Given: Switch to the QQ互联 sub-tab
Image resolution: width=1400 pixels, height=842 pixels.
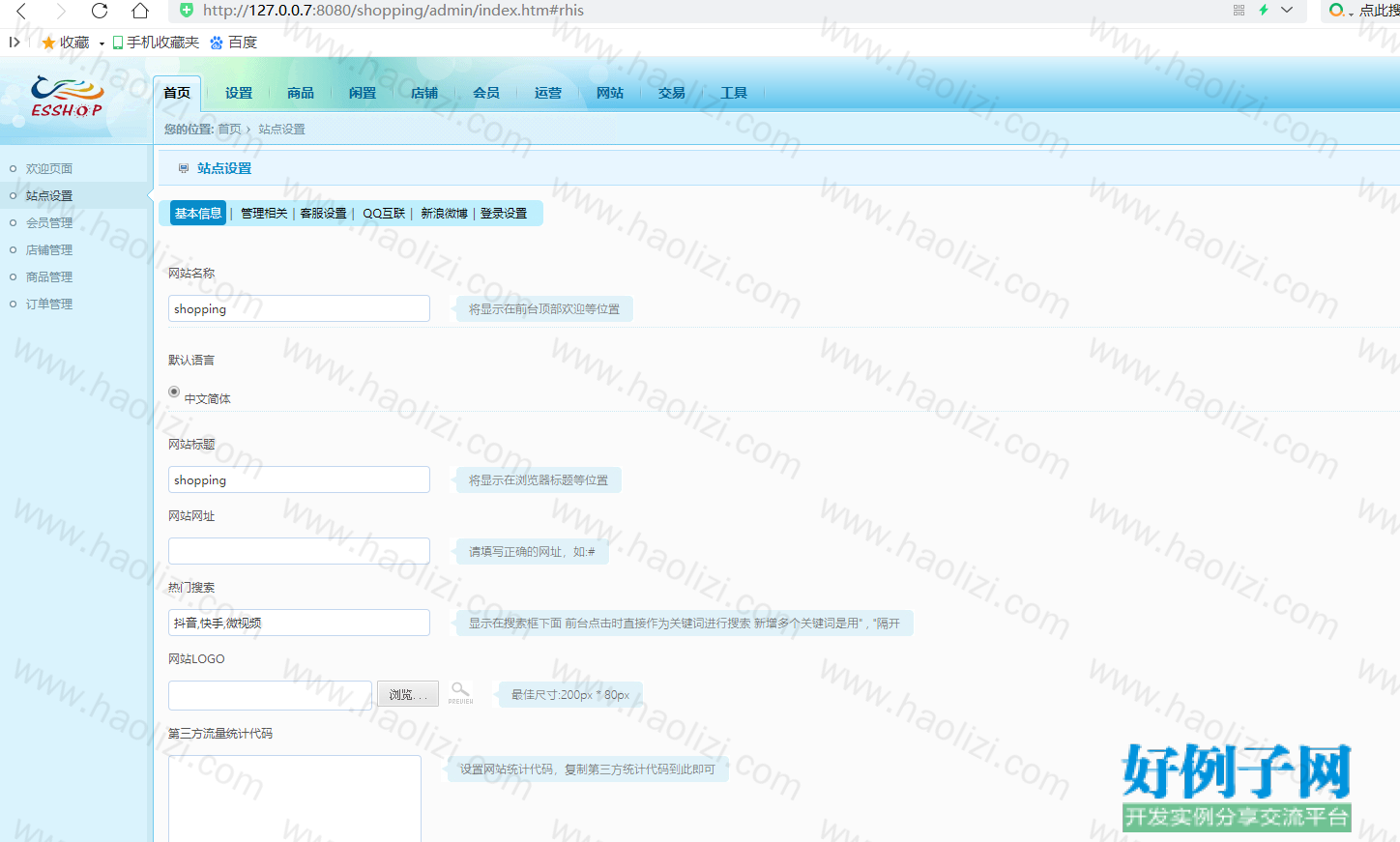Looking at the screenshot, I should [384, 214].
